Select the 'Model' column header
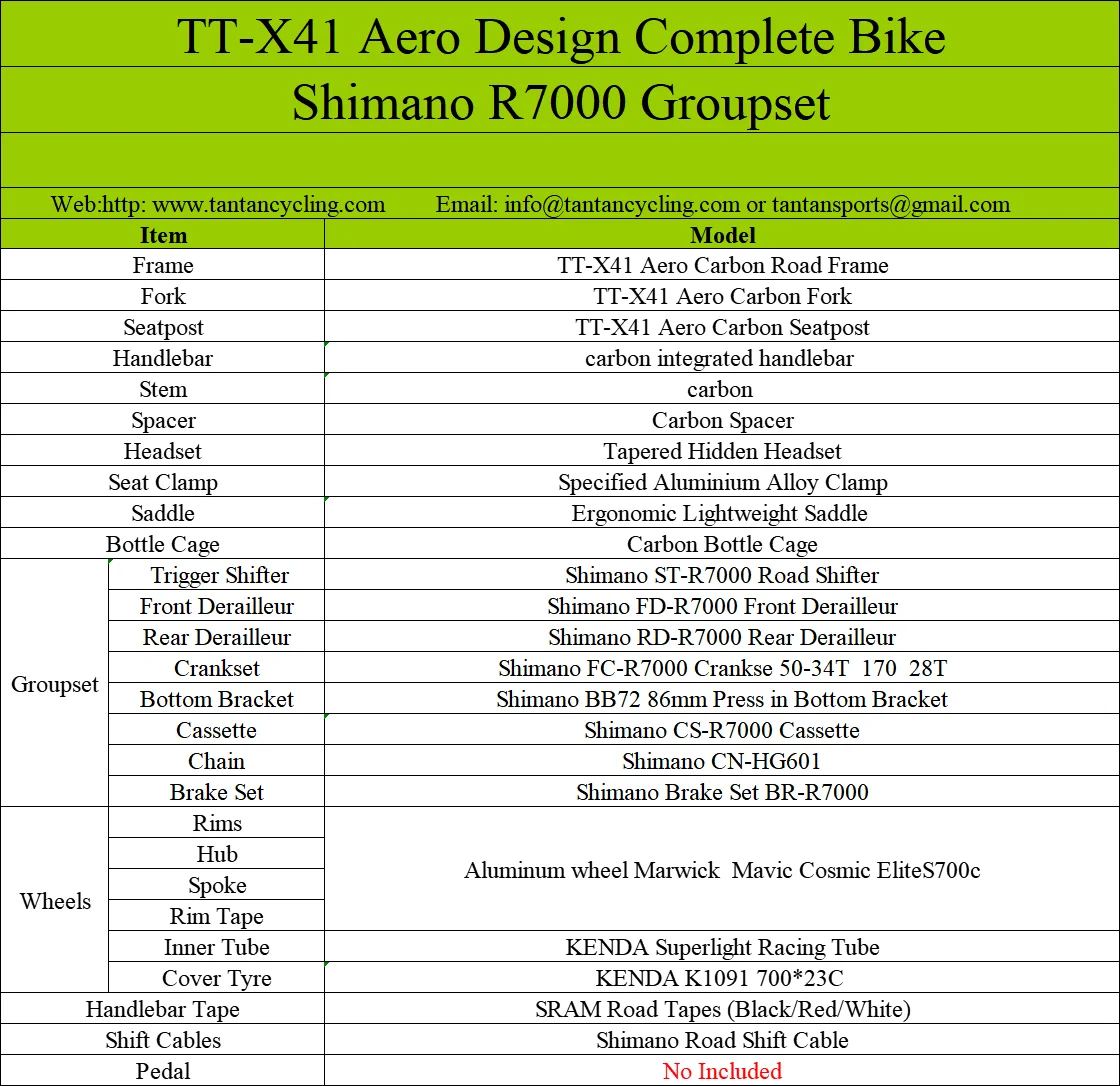 coord(722,234)
